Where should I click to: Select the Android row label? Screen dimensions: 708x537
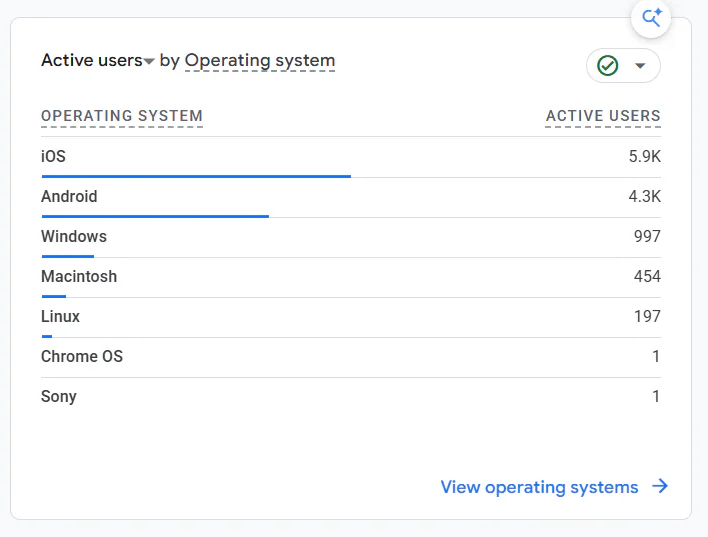[69, 196]
